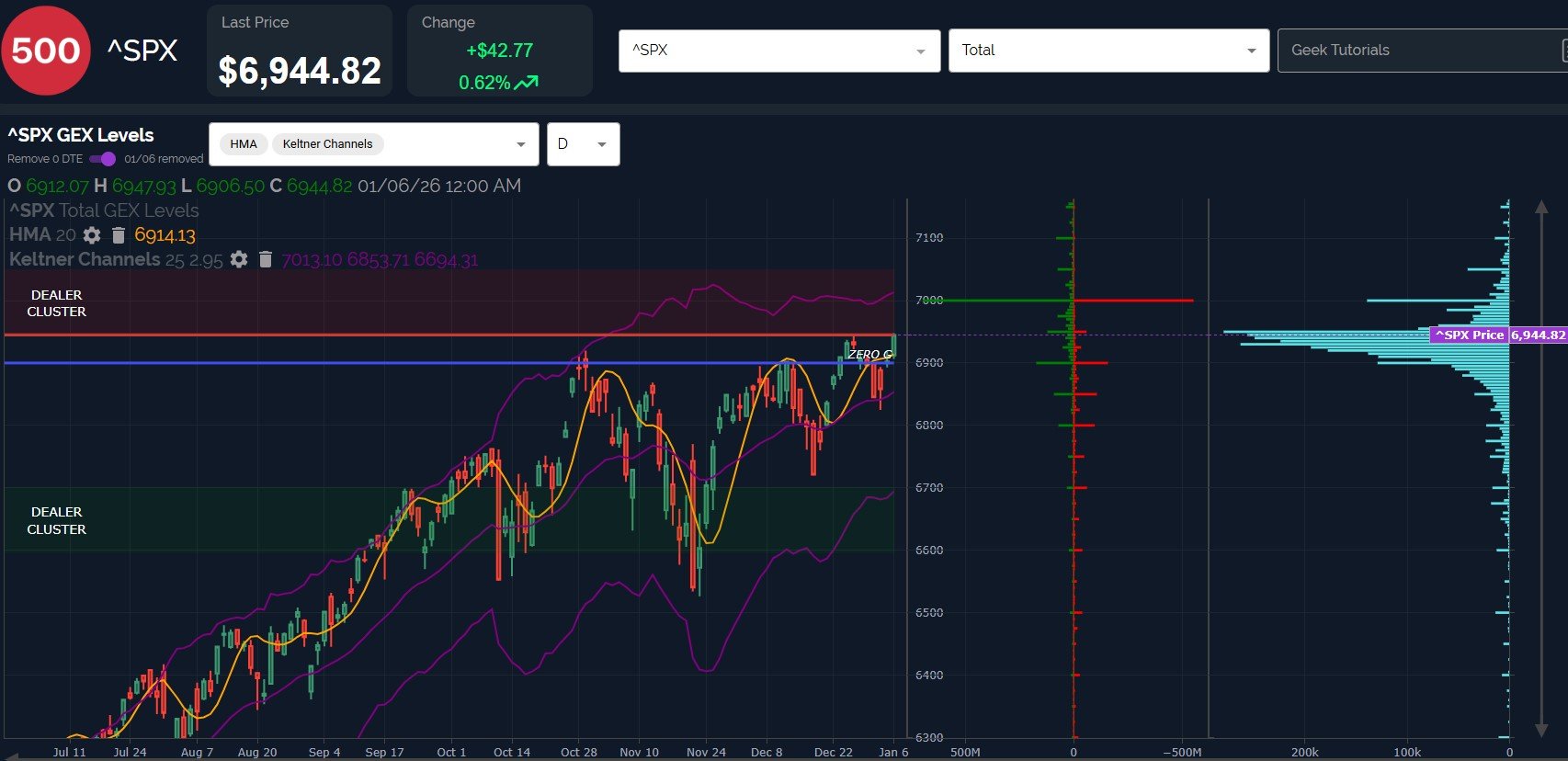Click the upper DEALER CLUSTER red zone label

tap(57, 303)
